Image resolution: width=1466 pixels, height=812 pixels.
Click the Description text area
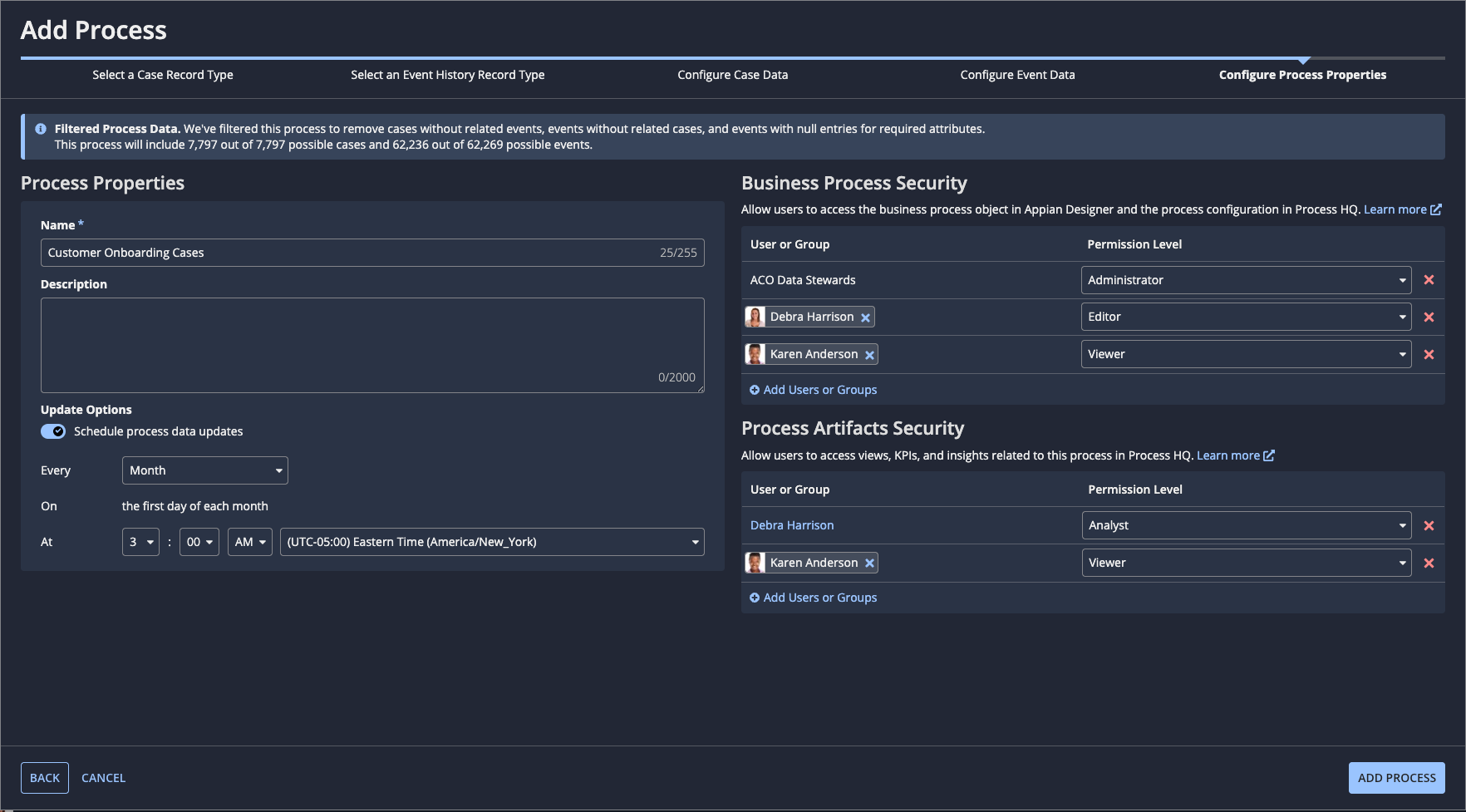click(x=372, y=345)
